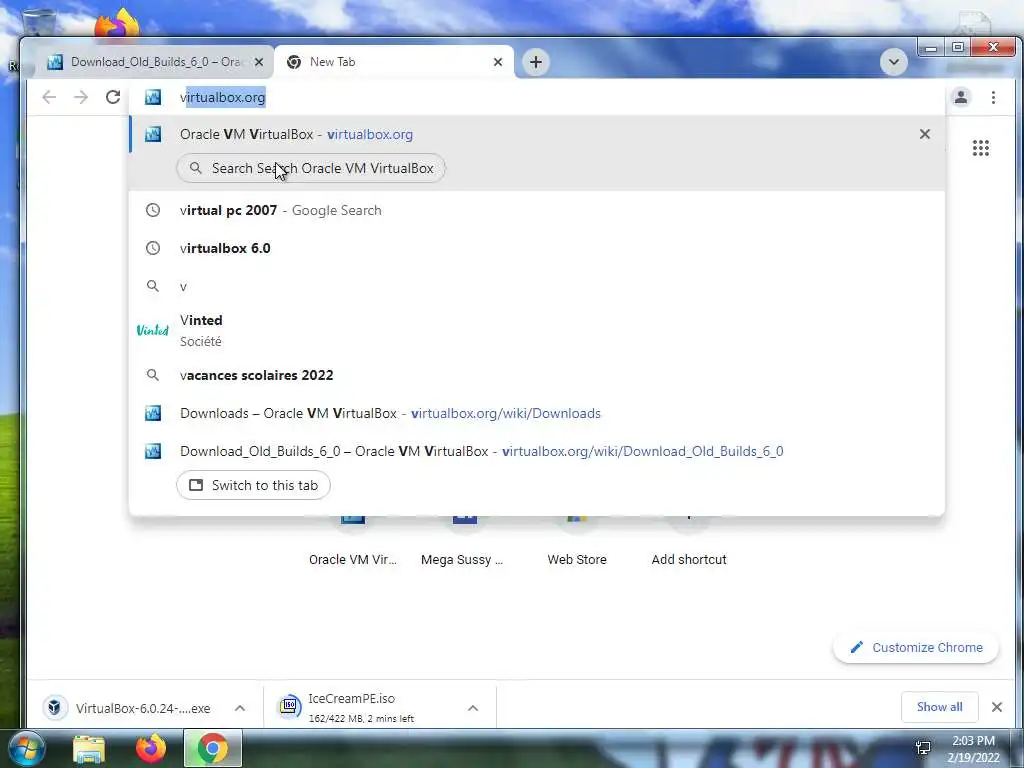Select the New Tab tab
Screen dimensions: 1024x768
click(x=394, y=62)
